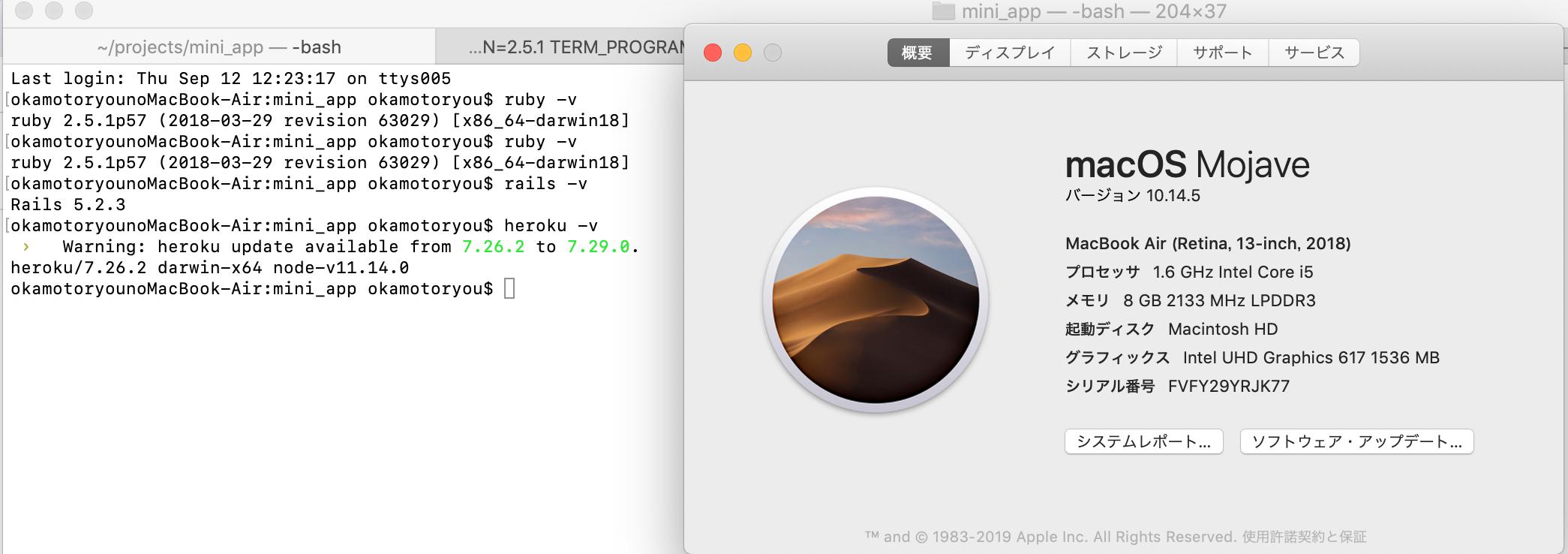Switch to the TERM_PROGRAM Terminal tab

point(560,47)
